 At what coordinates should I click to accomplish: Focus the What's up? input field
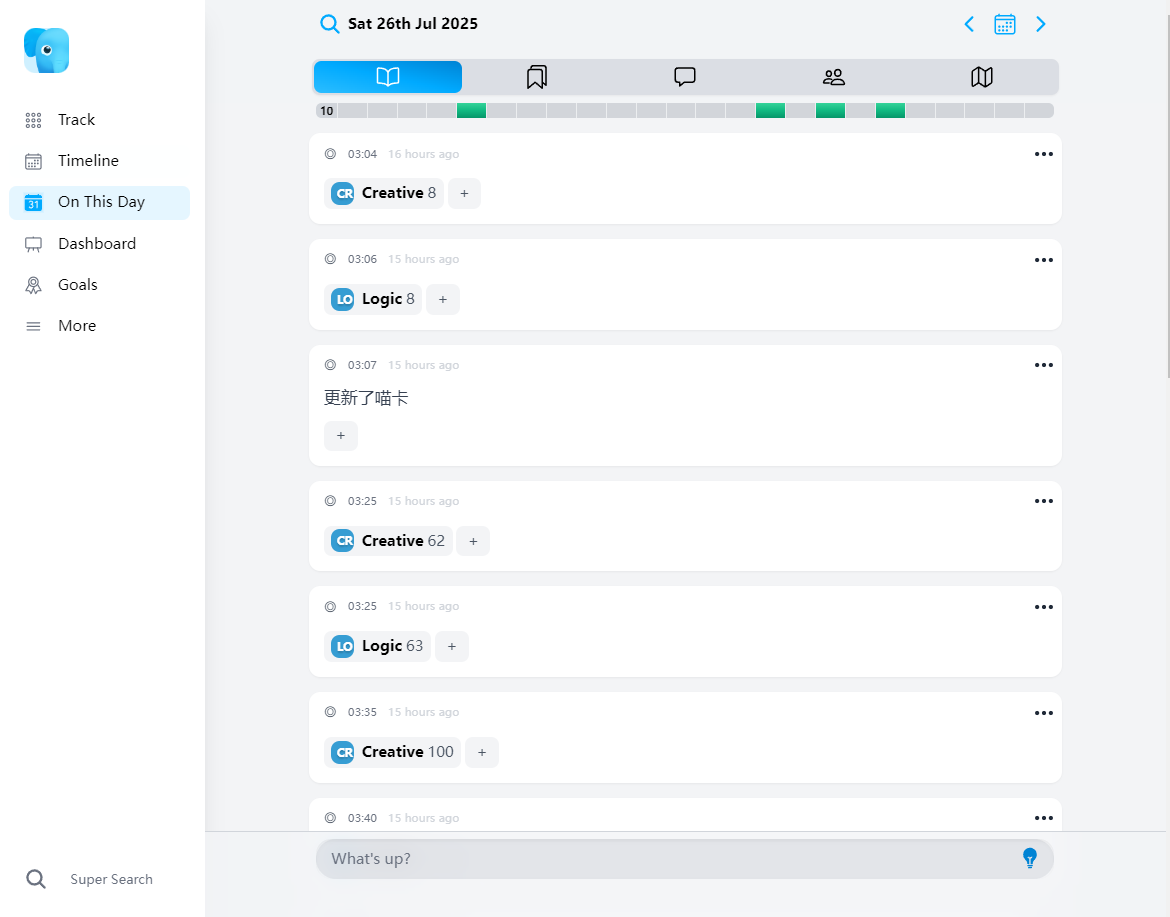click(684, 859)
